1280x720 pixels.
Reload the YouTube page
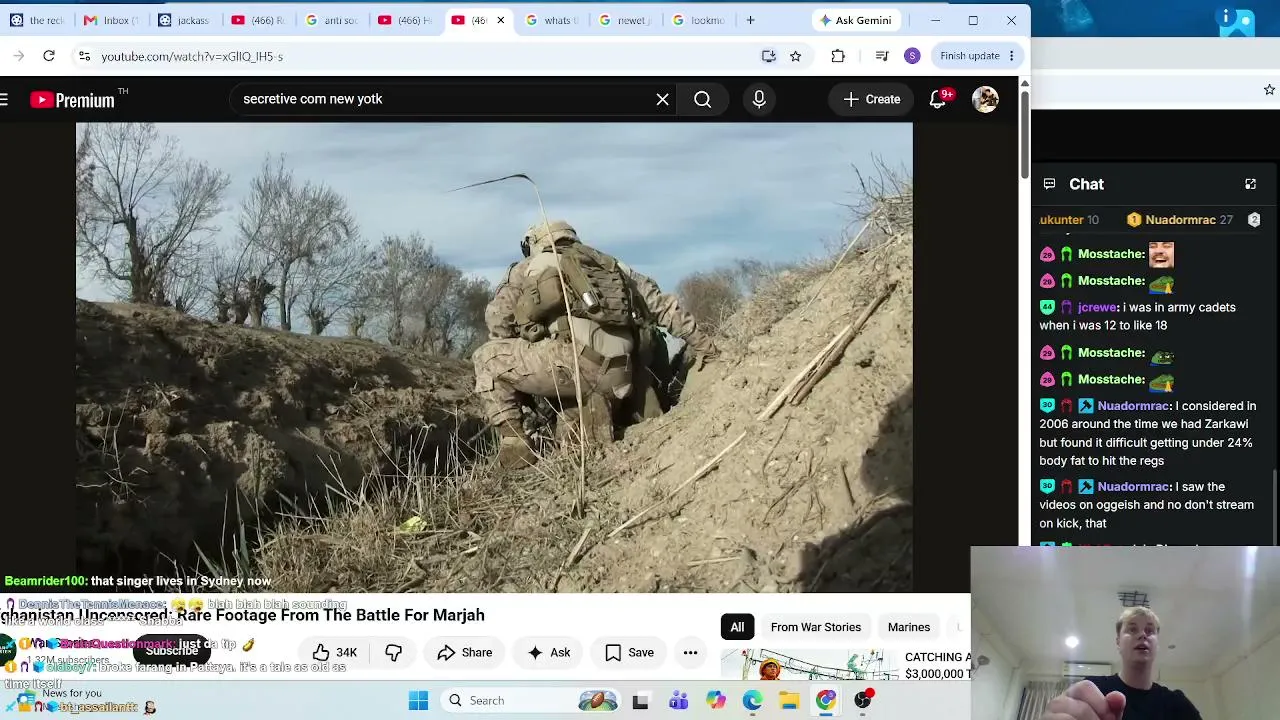[49, 56]
